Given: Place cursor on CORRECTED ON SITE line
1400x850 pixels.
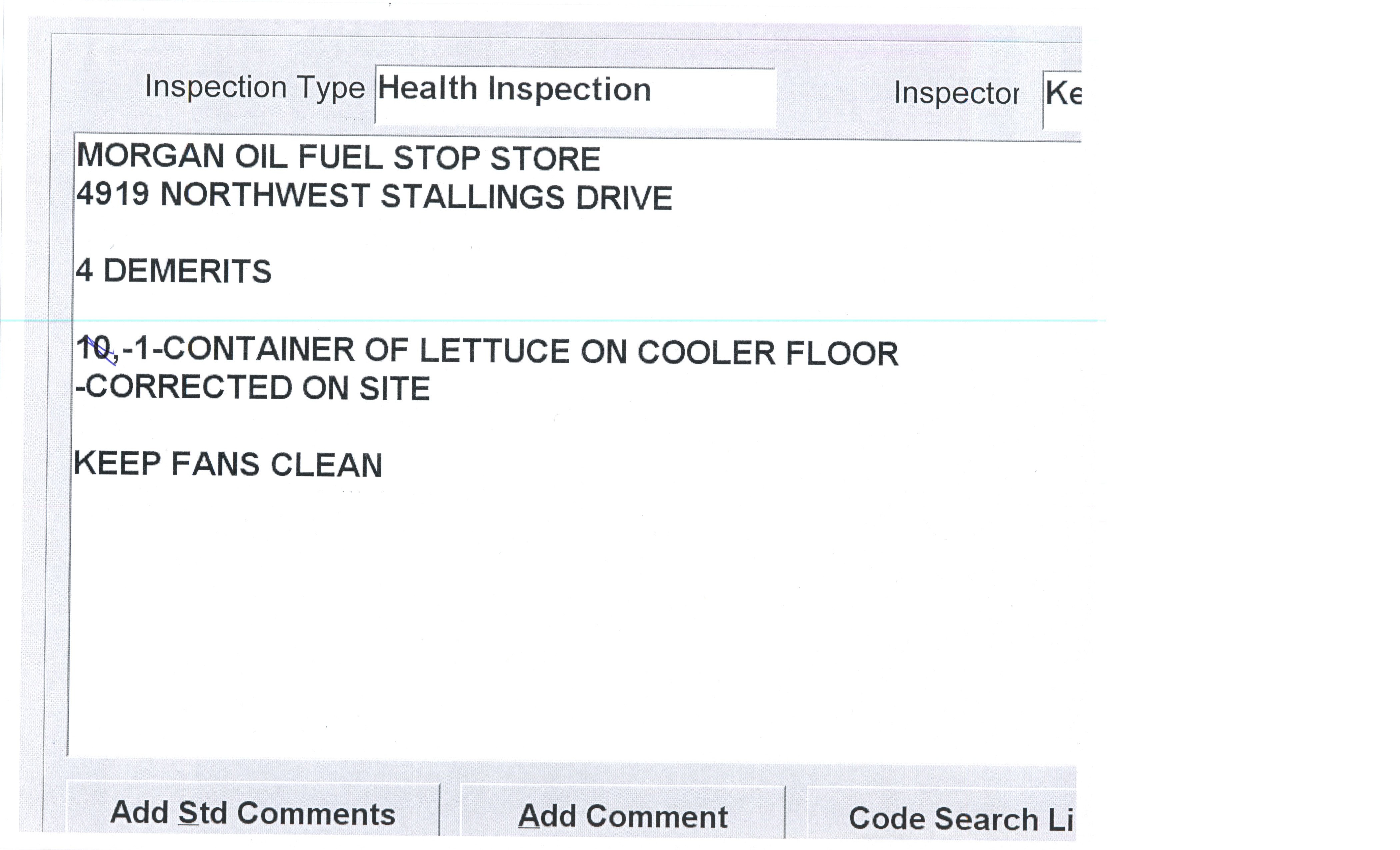Looking at the screenshot, I should 253,388.
